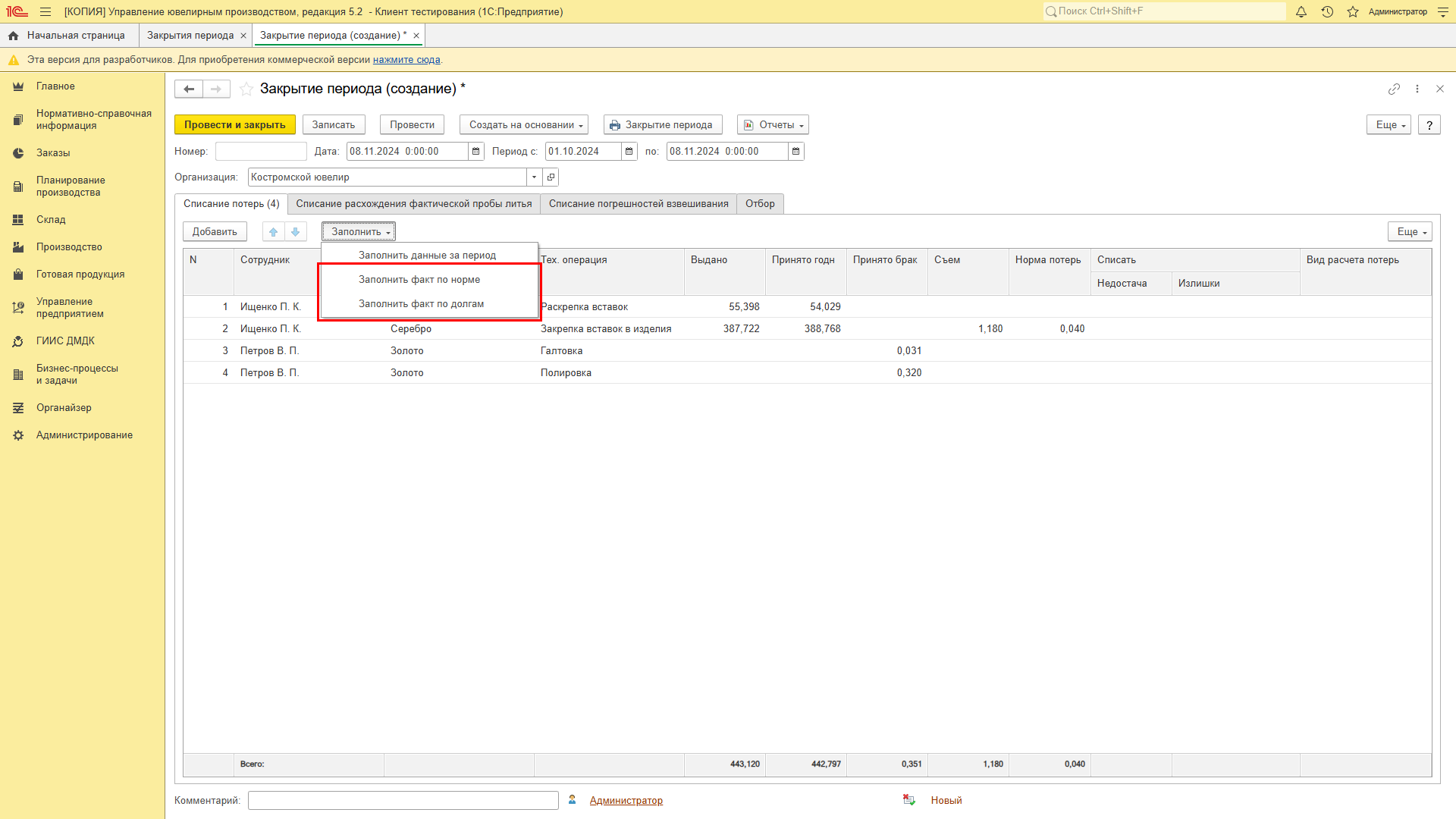Move table row down with arrow
The image size is (1456, 819).
[296, 232]
